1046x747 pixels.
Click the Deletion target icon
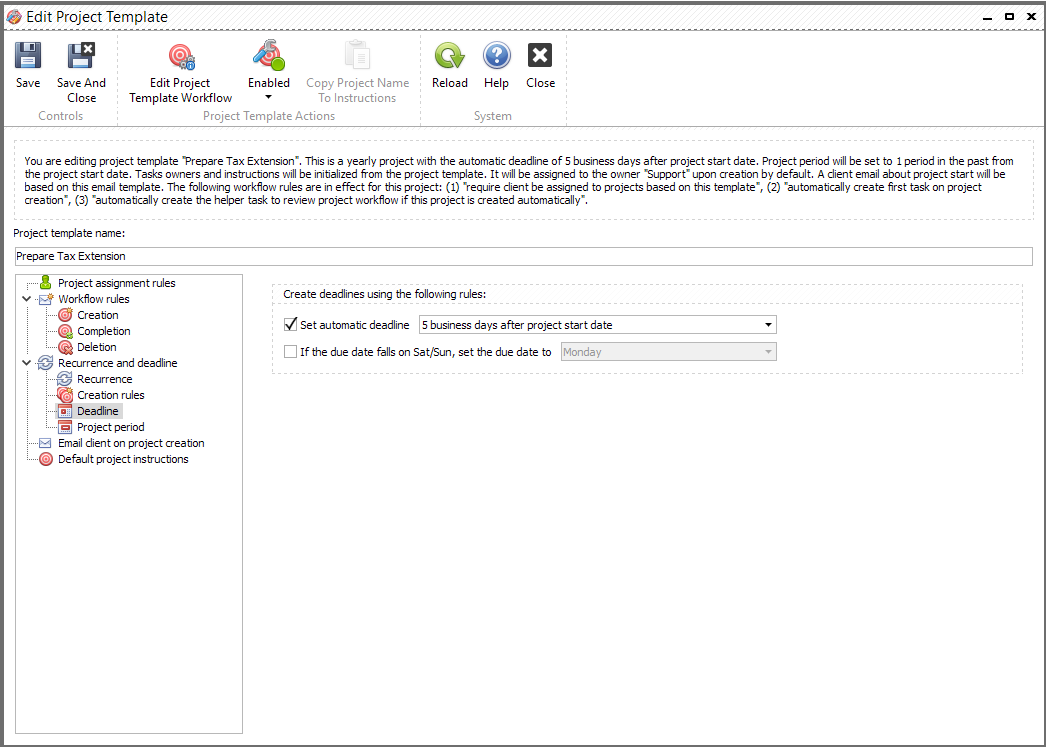tap(65, 347)
